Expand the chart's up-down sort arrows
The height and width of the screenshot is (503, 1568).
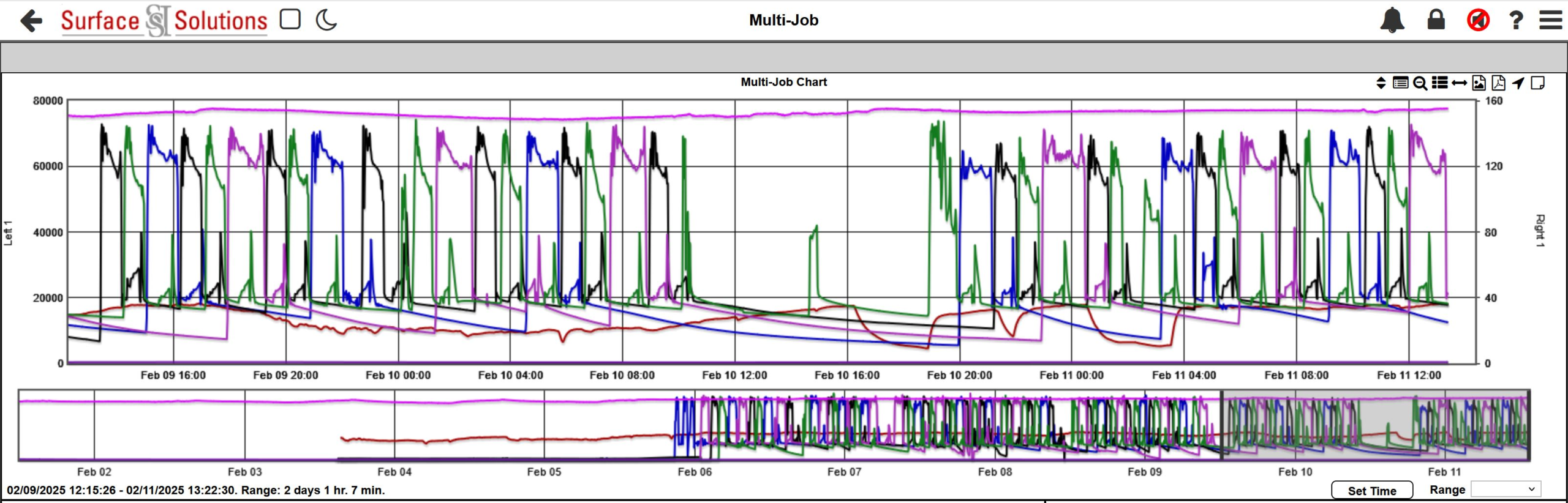click(1381, 83)
